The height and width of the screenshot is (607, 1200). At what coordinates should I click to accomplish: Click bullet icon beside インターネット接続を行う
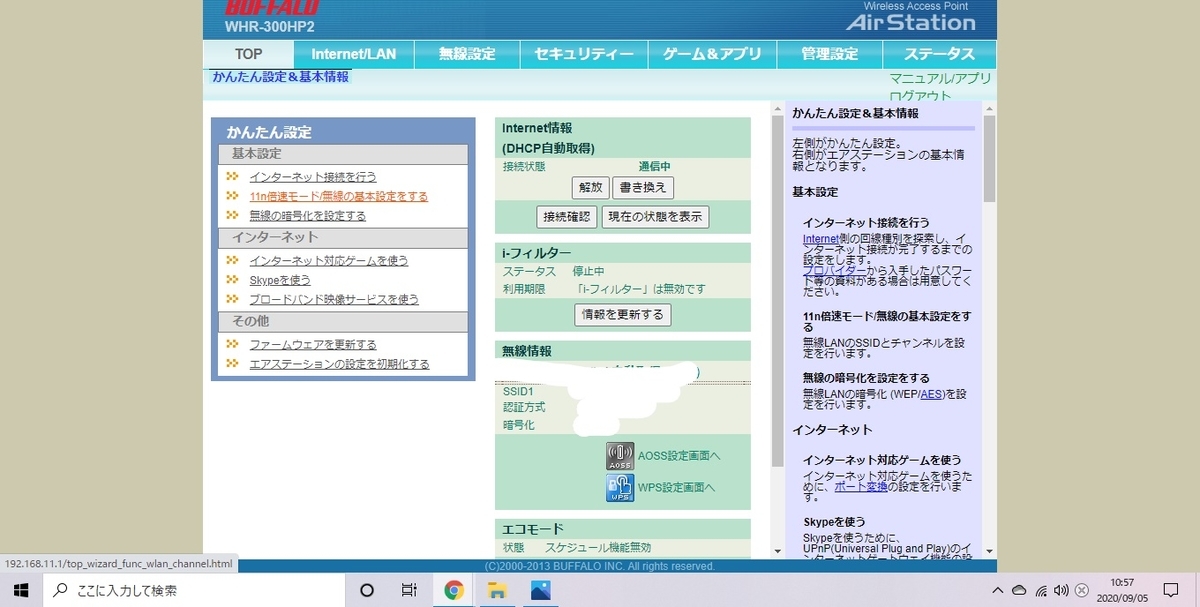click(232, 176)
